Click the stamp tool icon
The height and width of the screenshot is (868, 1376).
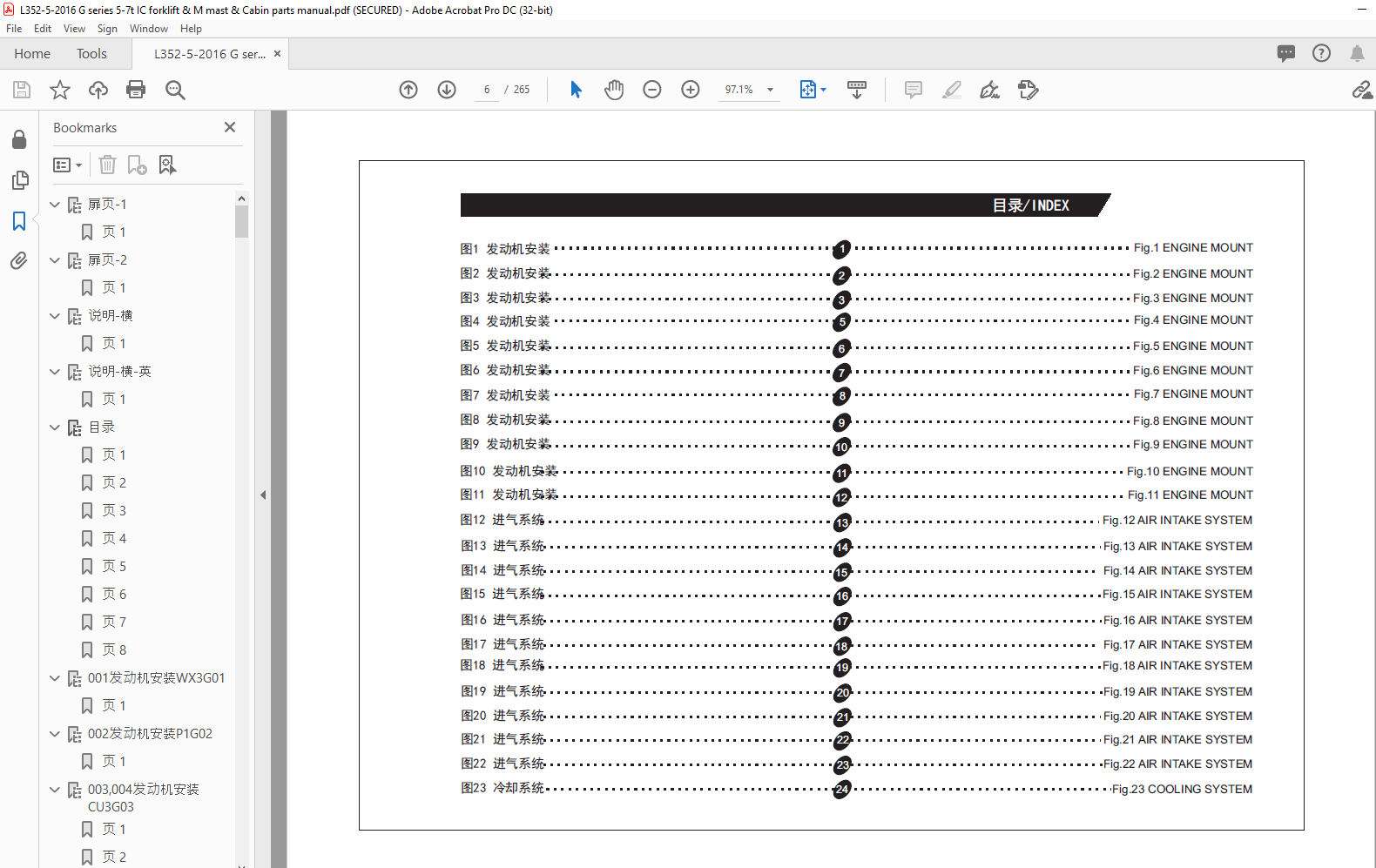pyautogui.click(x=1029, y=90)
